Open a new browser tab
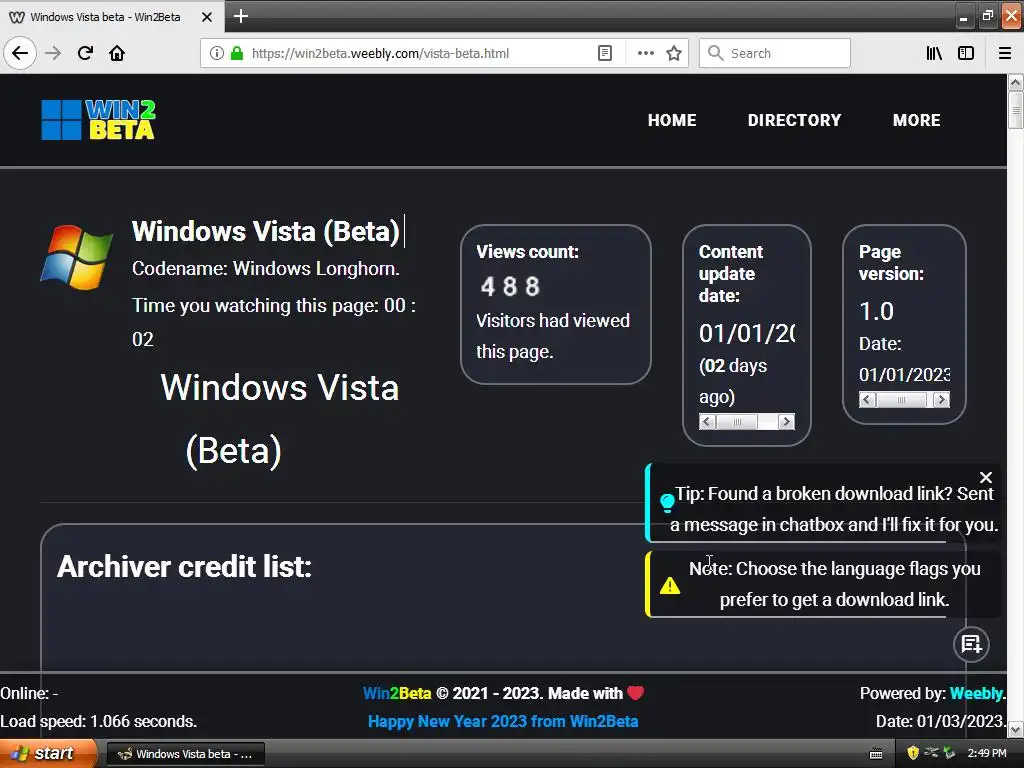Image resolution: width=1024 pixels, height=768 pixels. [x=240, y=16]
